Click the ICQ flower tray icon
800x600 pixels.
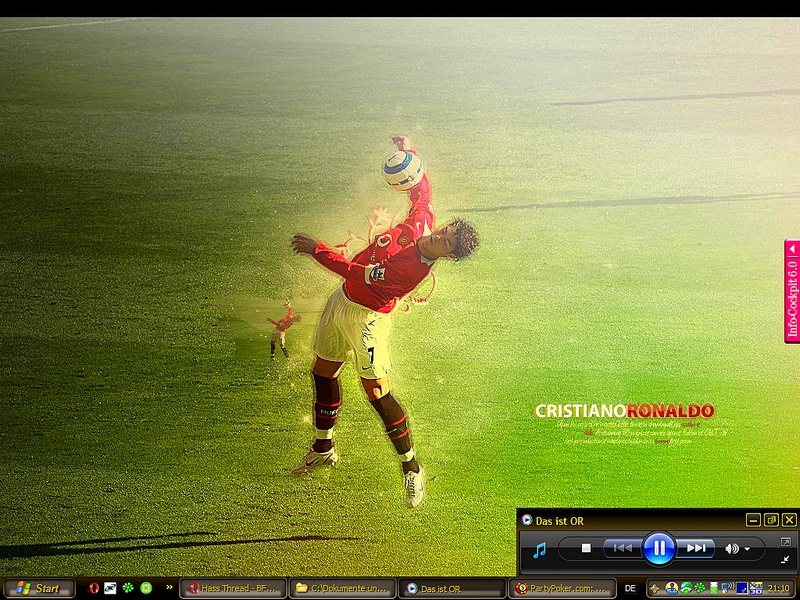click(701, 588)
